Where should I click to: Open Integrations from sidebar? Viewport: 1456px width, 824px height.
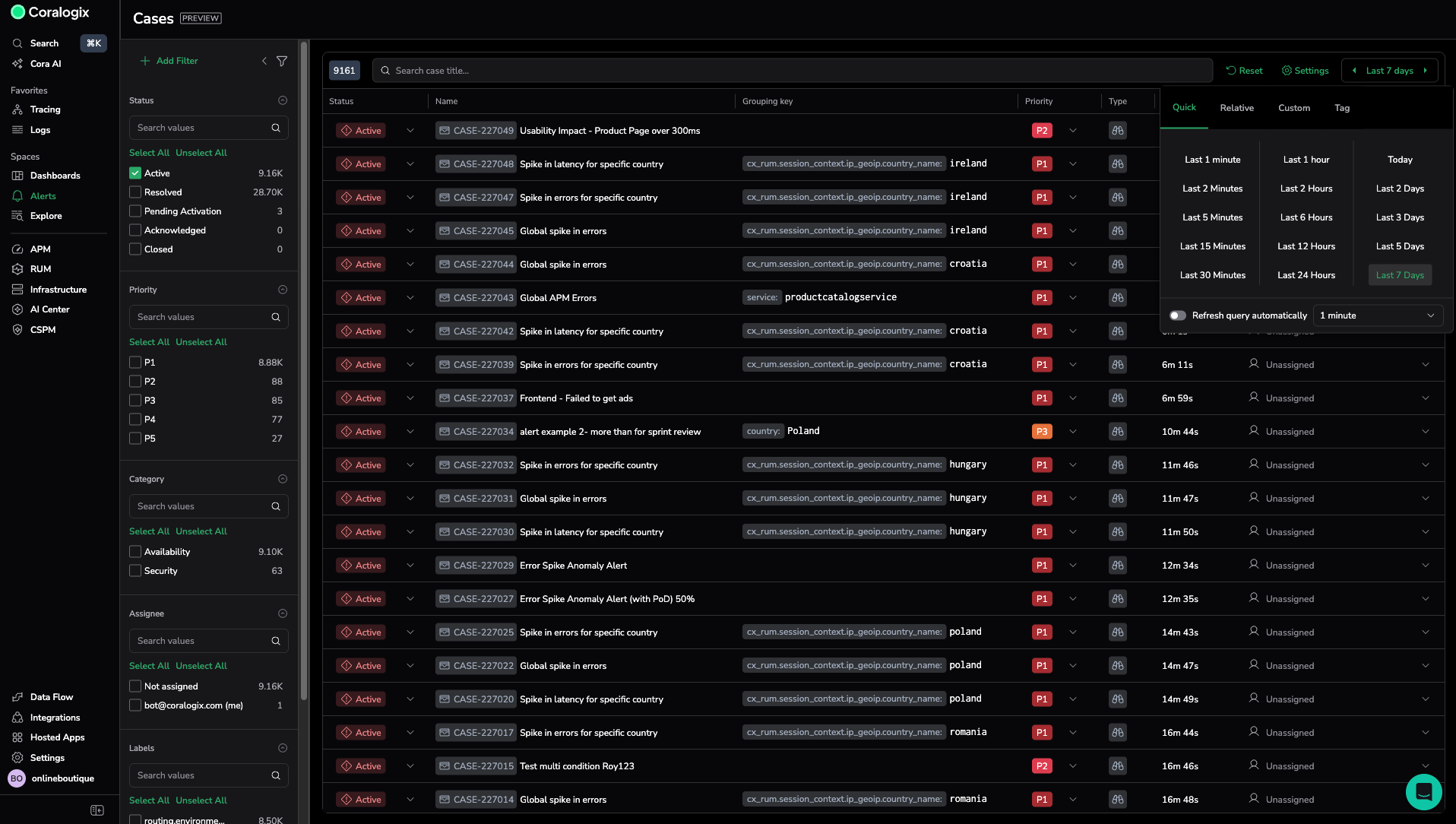pyautogui.click(x=55, y=718)
